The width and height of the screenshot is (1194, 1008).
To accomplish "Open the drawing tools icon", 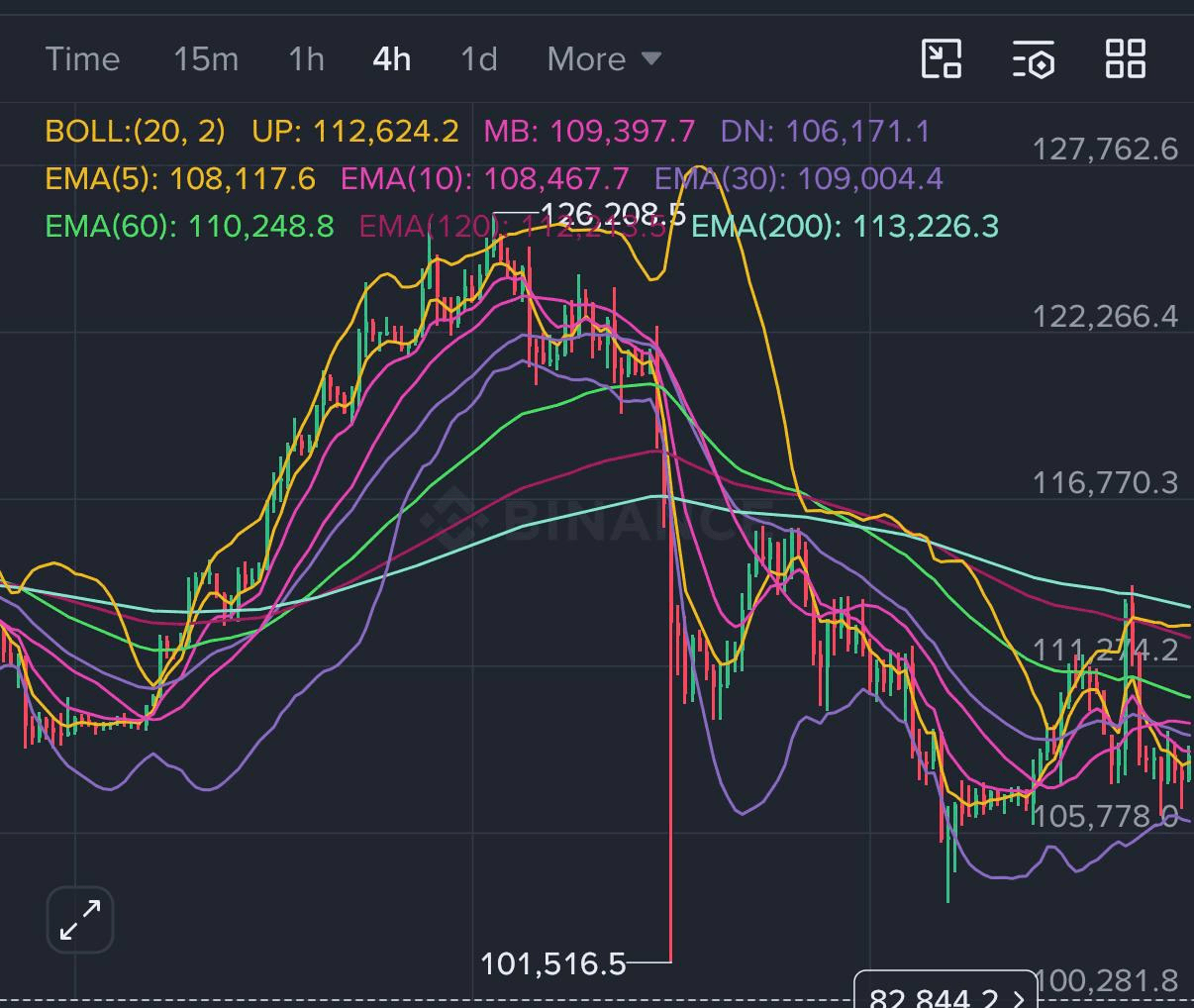I will [x=942, y=59].
